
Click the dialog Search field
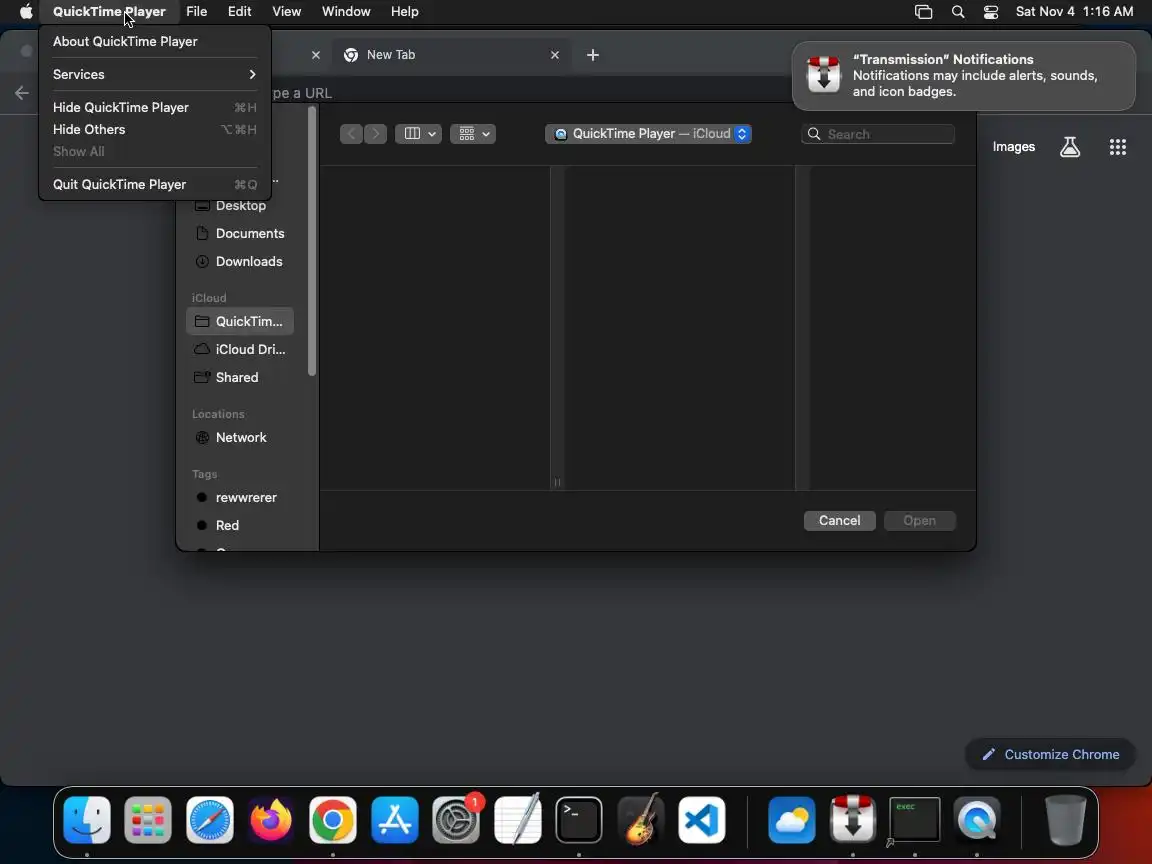[x=878, y=134]
